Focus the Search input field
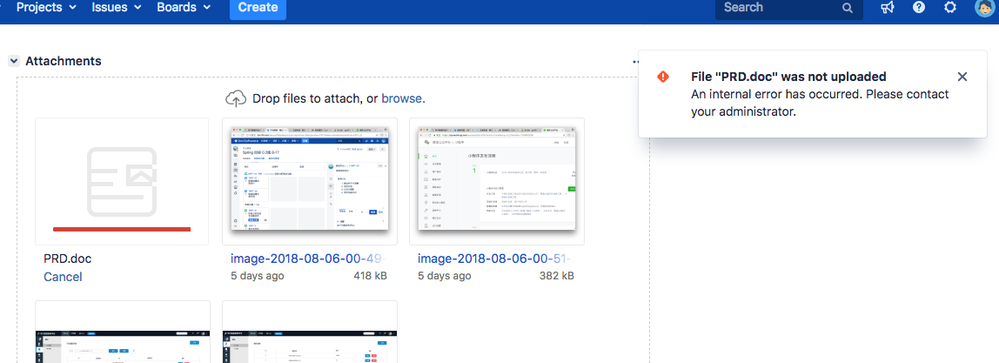 [x=789, y=8]
